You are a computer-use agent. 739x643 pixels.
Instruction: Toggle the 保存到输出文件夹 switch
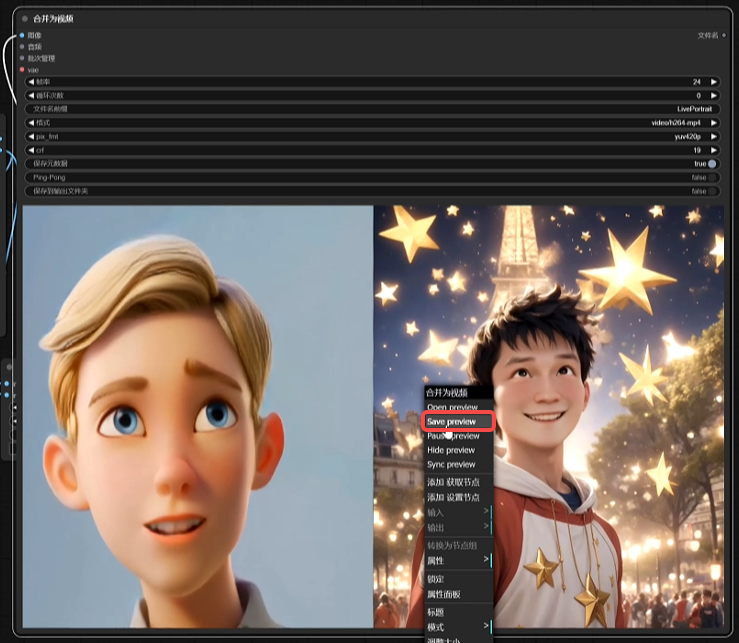(x=712, y=191)
